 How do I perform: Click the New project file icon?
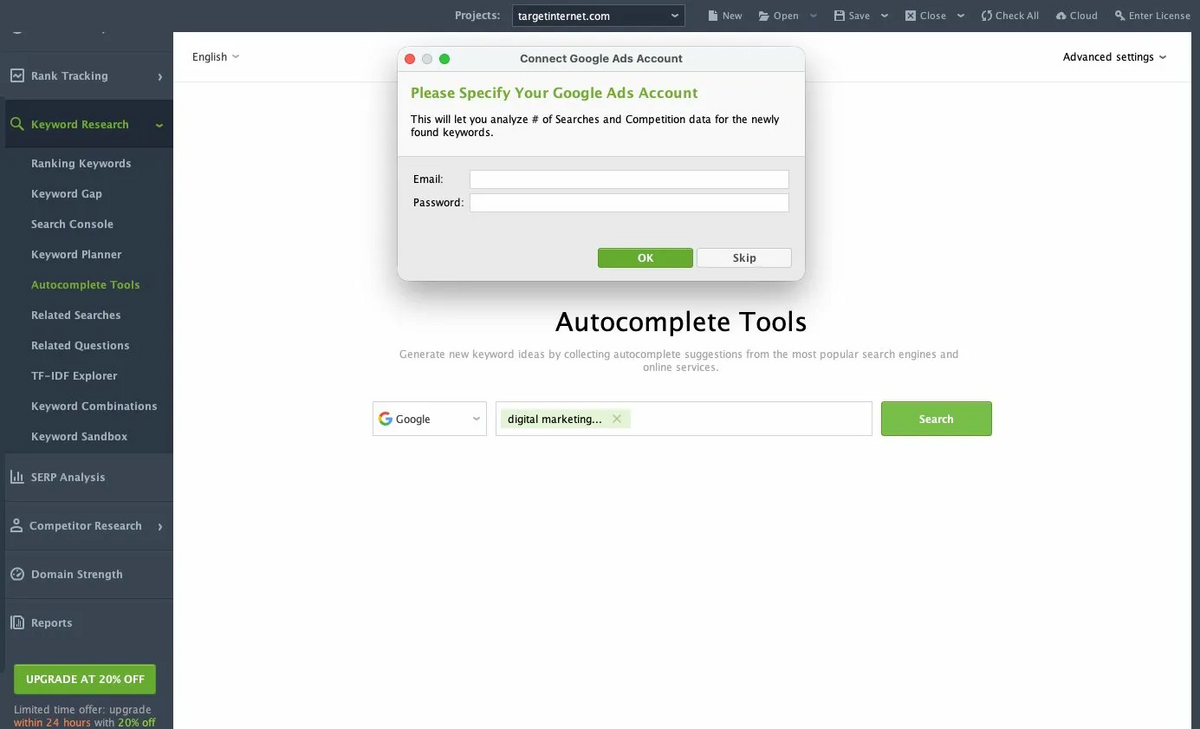pos(712,16)
